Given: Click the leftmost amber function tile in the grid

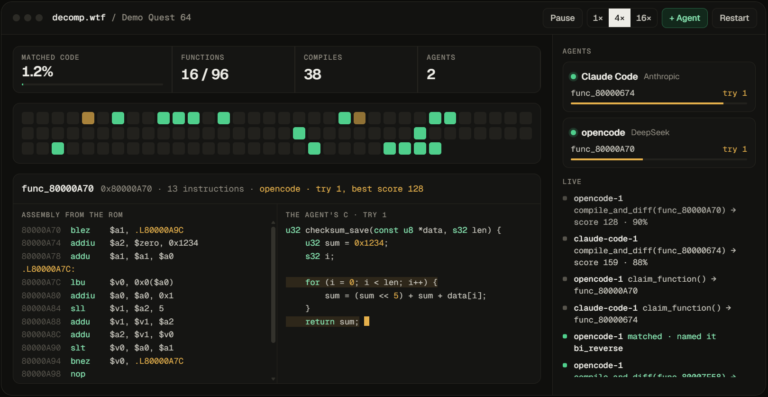Looking at the screenshot, I should (x=88, y=118).
